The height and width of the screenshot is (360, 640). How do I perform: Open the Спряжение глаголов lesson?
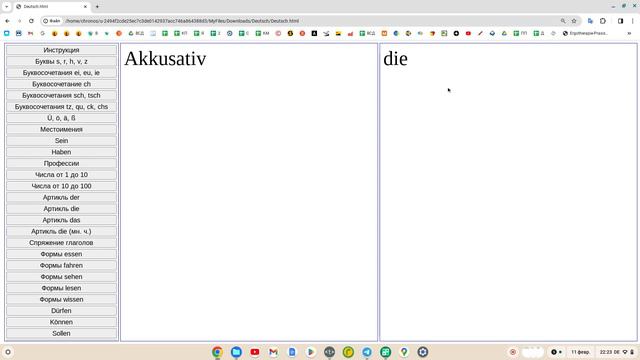[x=61, y=242]
